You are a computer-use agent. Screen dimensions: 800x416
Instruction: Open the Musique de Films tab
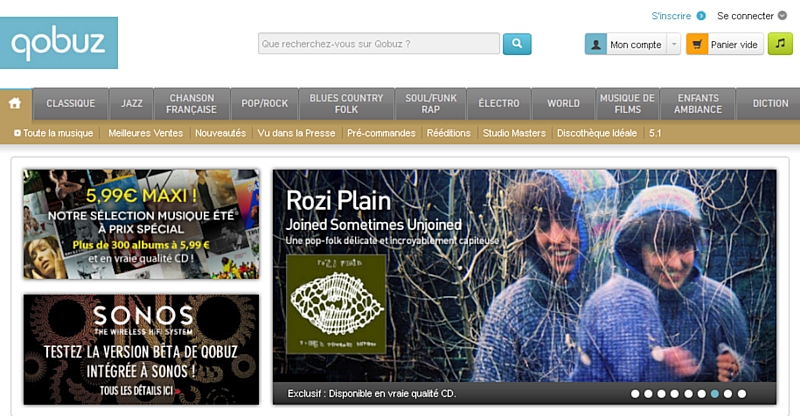[x=628, y=104]
